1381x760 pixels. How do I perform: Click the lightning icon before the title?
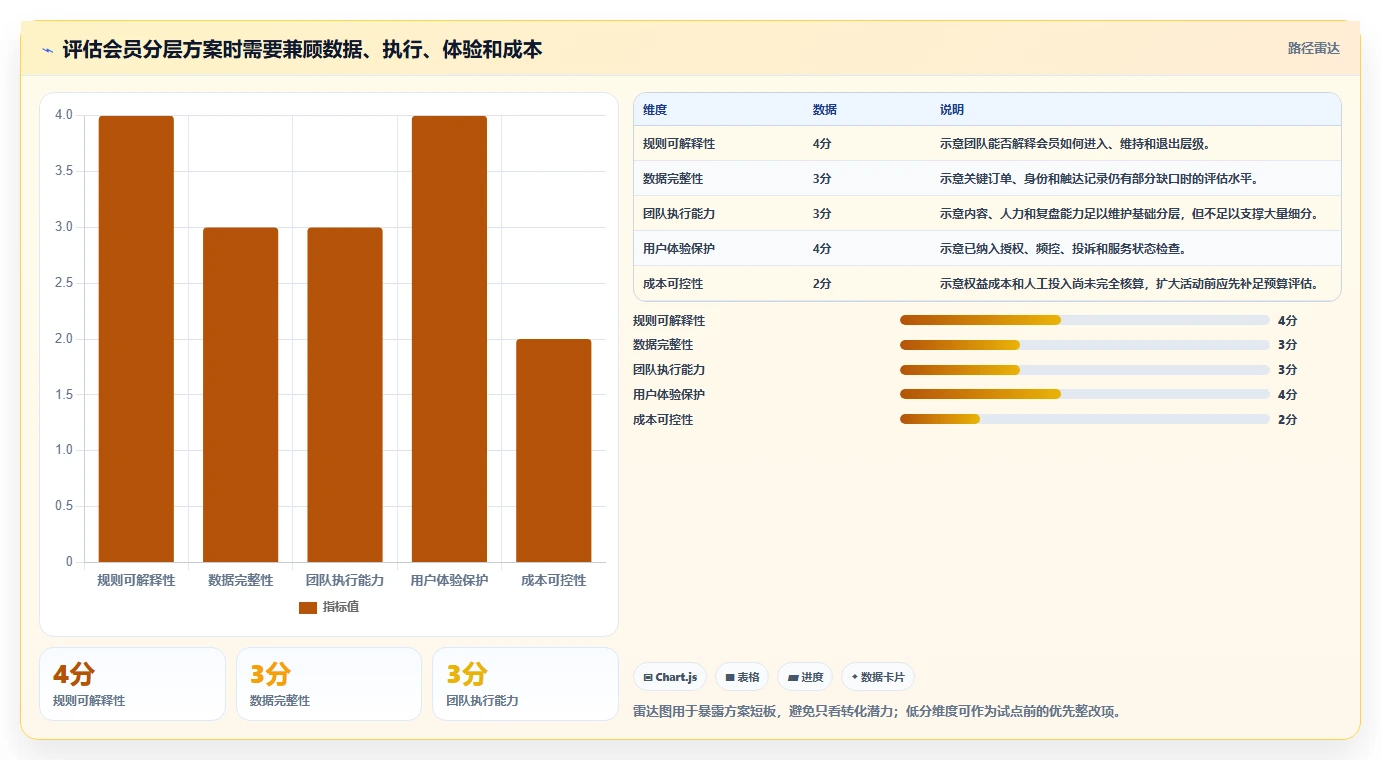[x=48, y=50]
